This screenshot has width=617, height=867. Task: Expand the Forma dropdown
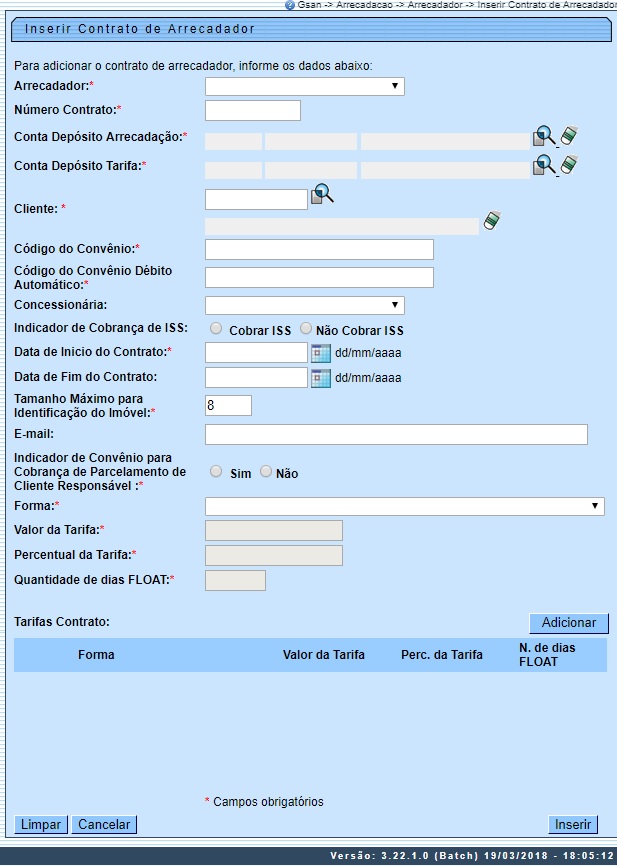tap(405, 506)
